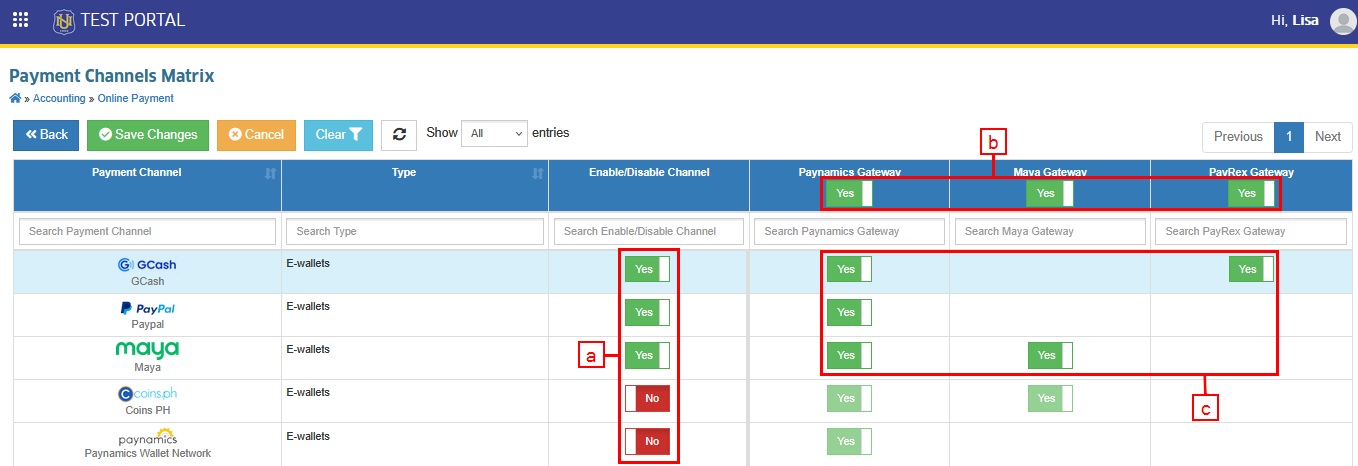The image size is (1358, 466).
Task: Click the Maya logo
Action: 147,349
